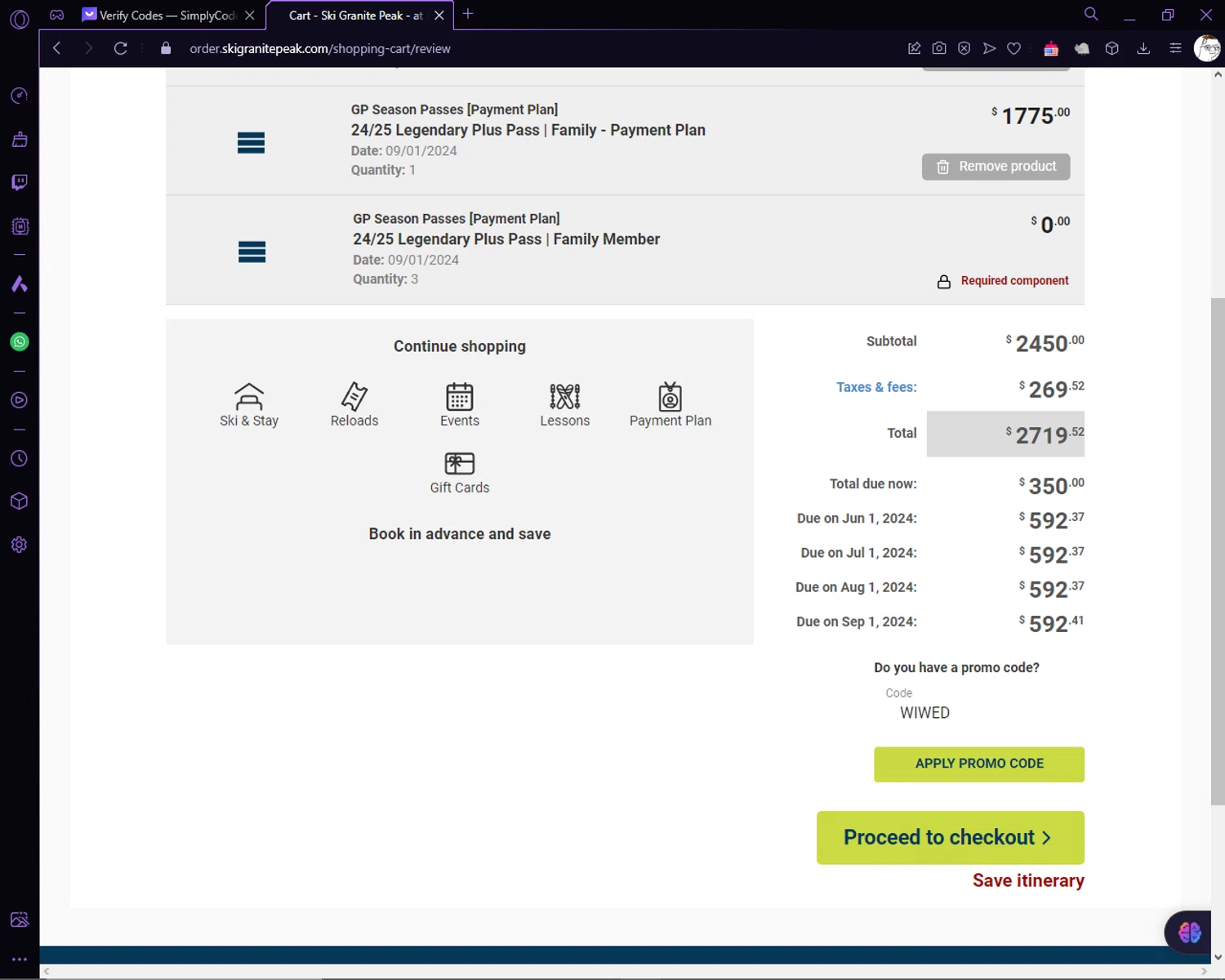Open the Player sidebar icon
Image resolution: width=1225 pixels, height=980 pixels.
click(x=20, y=400)
